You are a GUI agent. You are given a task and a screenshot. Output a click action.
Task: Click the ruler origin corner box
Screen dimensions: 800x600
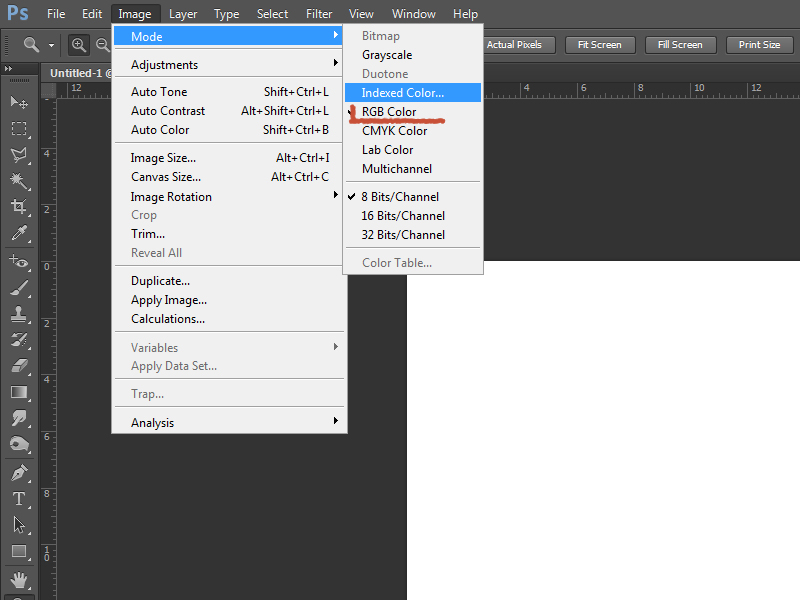click(48, 90)
